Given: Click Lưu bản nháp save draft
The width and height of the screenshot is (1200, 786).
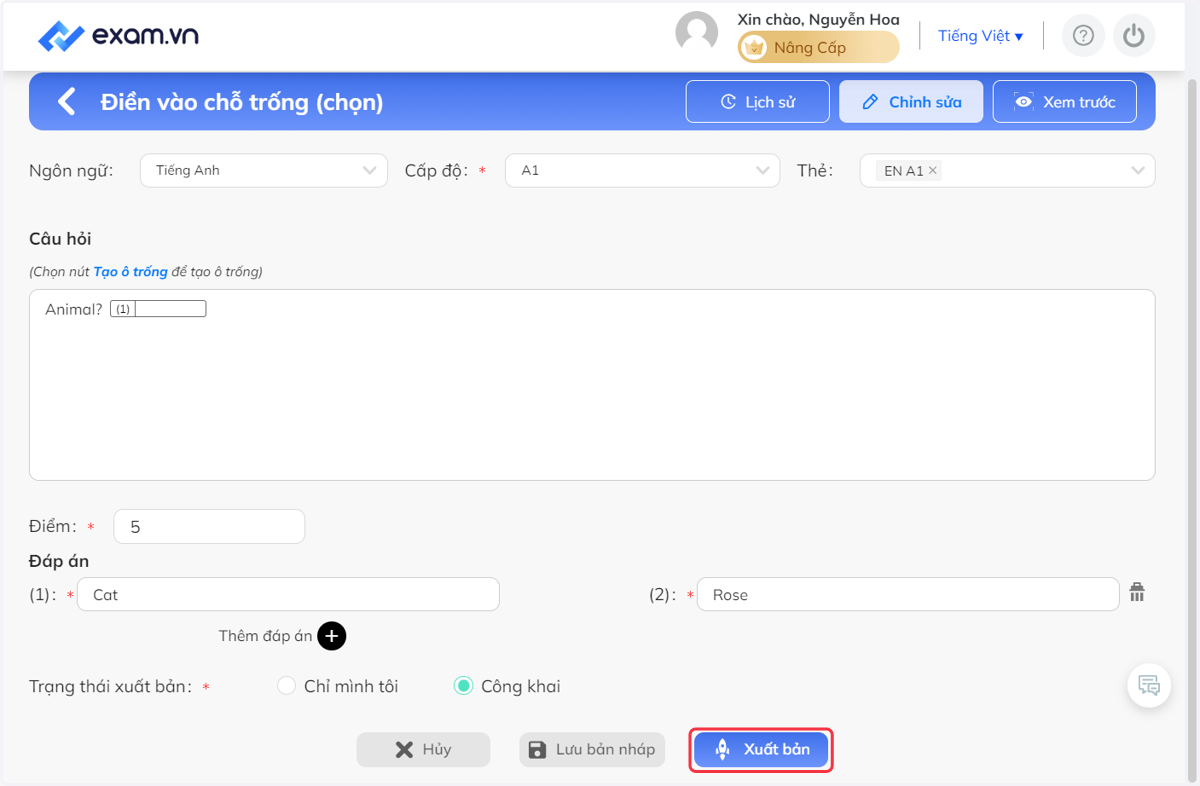Looking at the screenshot, I should [x=592, y=750].
